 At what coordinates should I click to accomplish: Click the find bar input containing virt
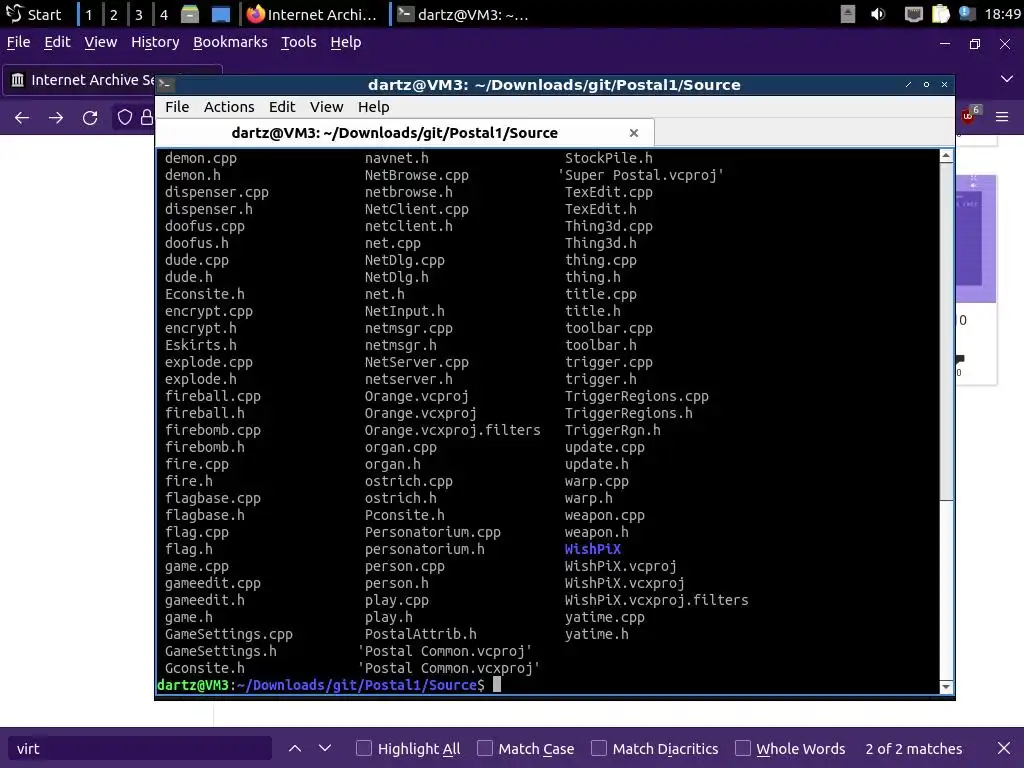tap(140, 748)
